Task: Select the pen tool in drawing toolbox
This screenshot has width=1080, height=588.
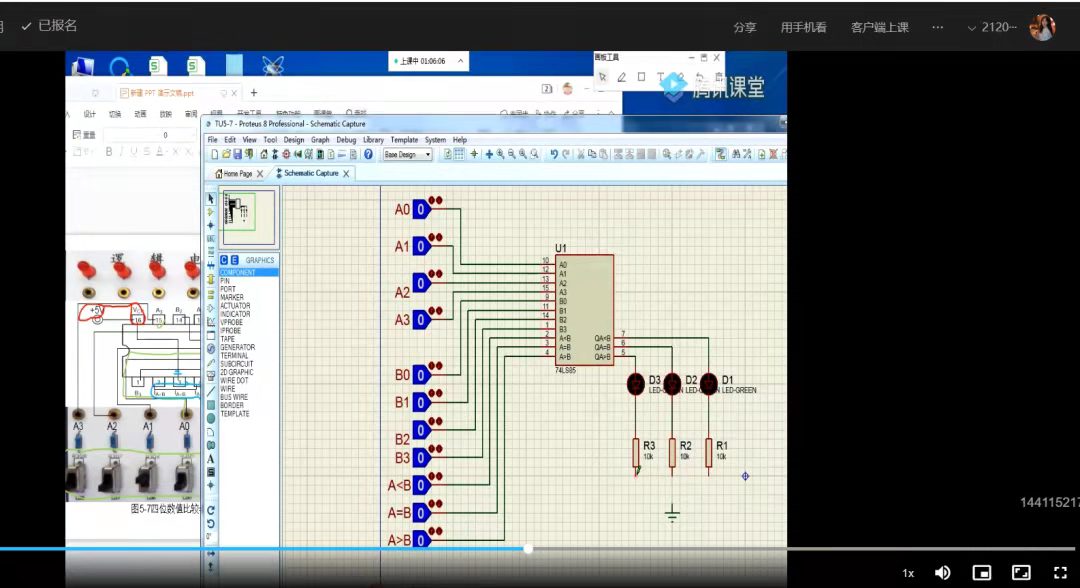Action: click(x=622, y=77)
